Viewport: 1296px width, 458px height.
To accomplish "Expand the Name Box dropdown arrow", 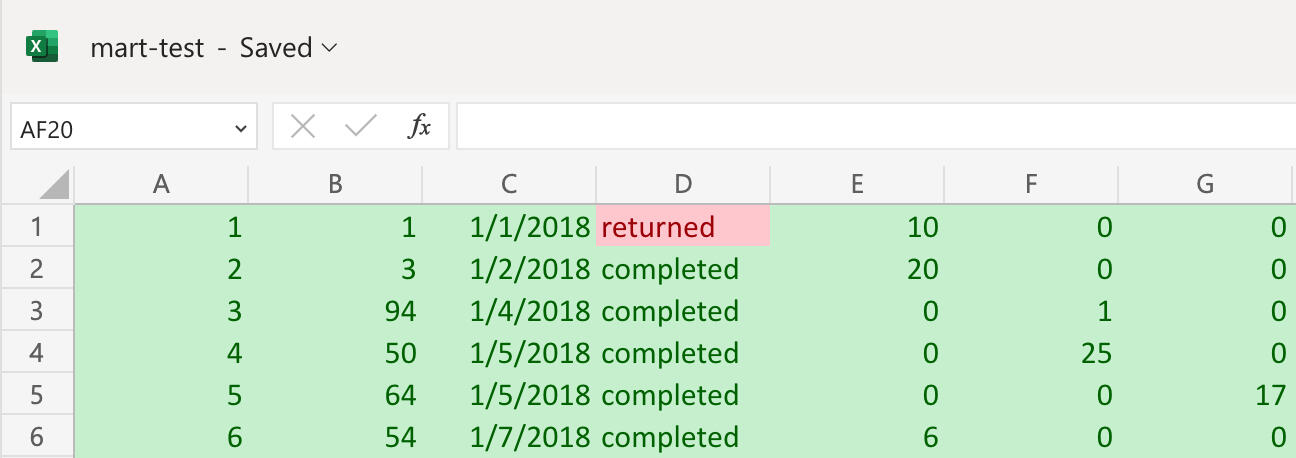I will (x=240, y=128).
